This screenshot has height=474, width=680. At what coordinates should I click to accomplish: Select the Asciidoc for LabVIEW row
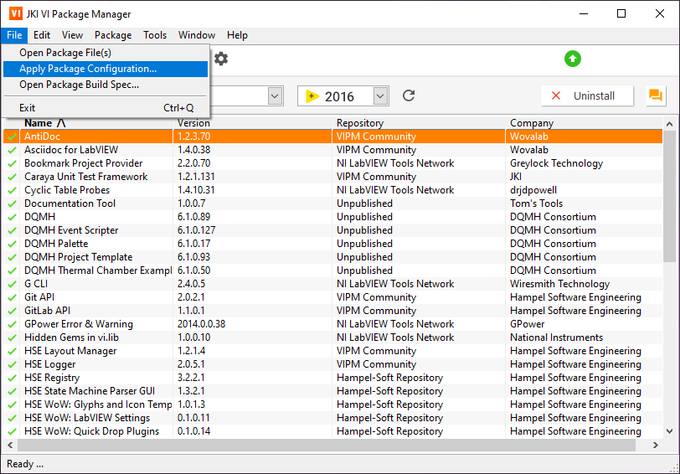[x=333, y=150]
